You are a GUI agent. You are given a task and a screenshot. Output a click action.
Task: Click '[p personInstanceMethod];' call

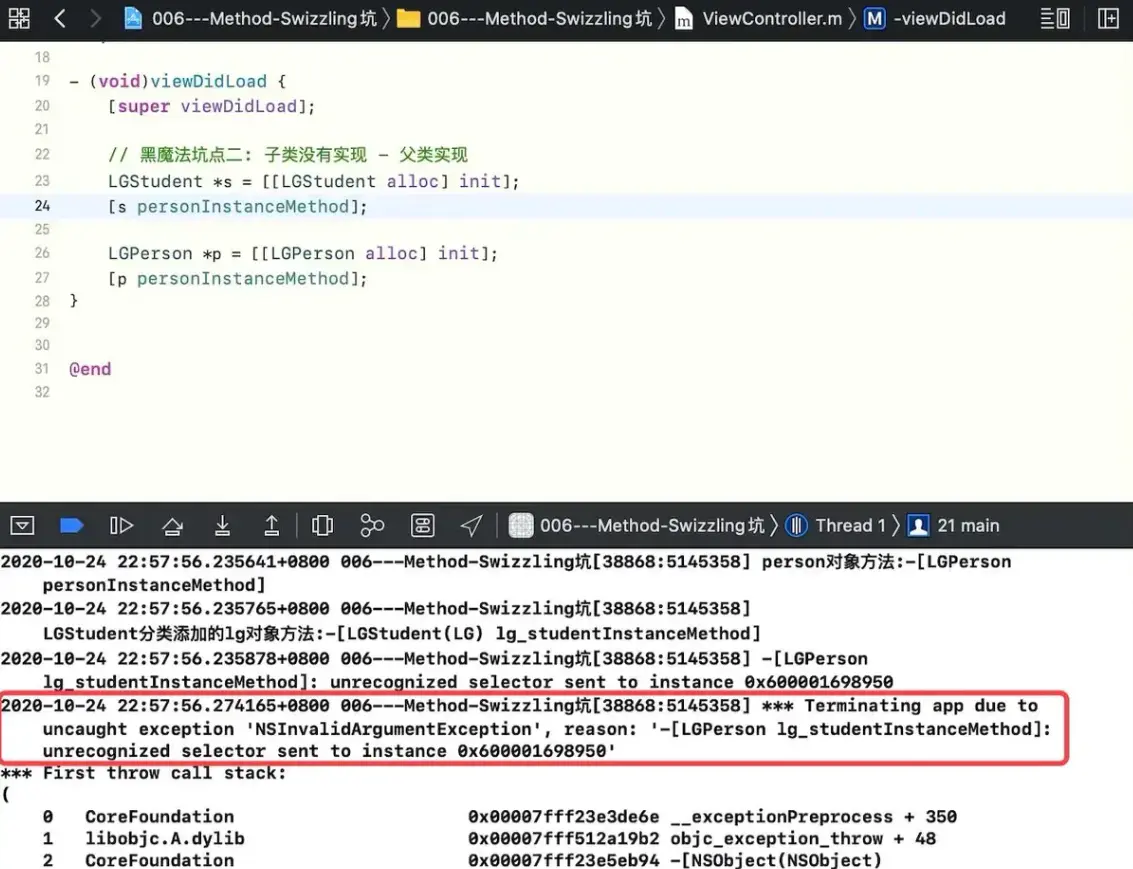[x=238, y=279]
